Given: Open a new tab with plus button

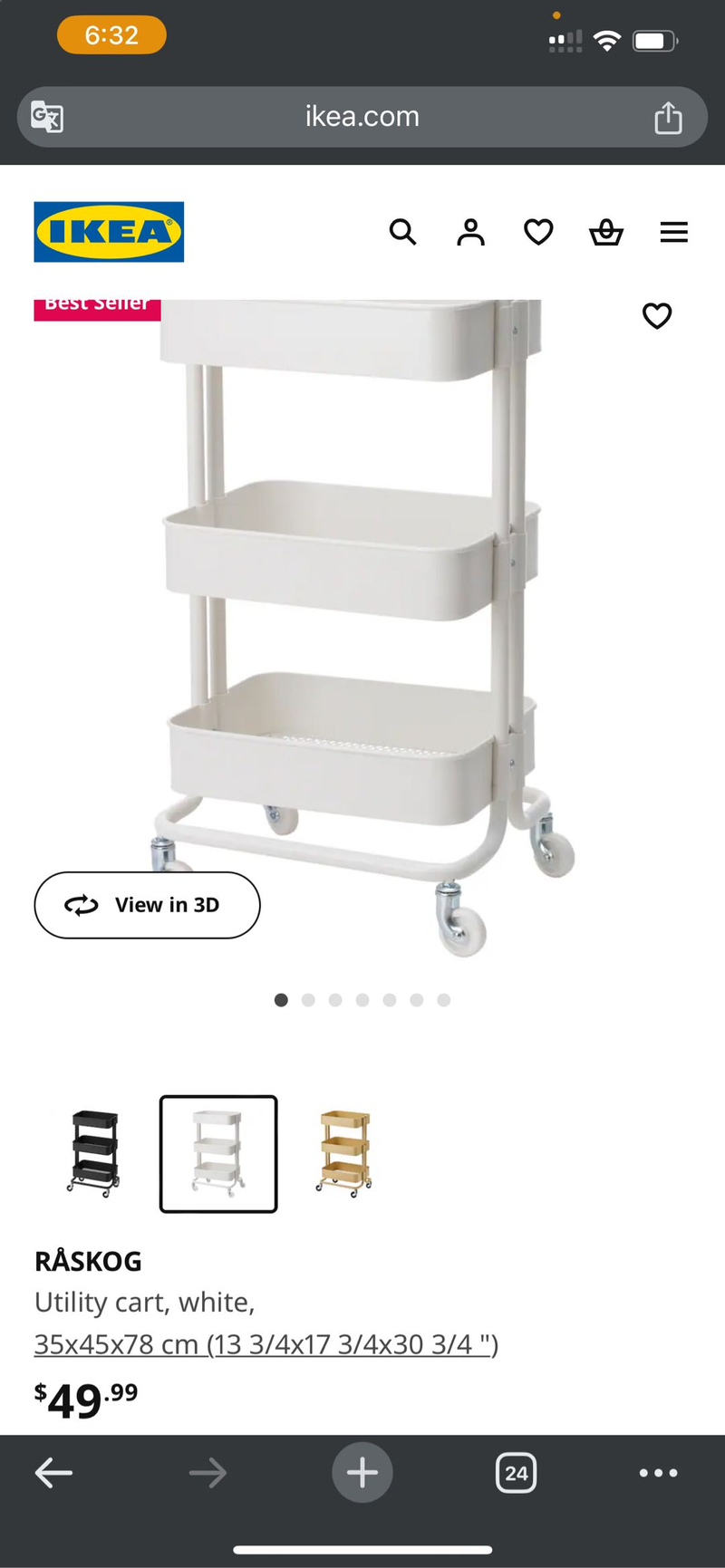Looking at the screenshot, I should [362, 1472].
